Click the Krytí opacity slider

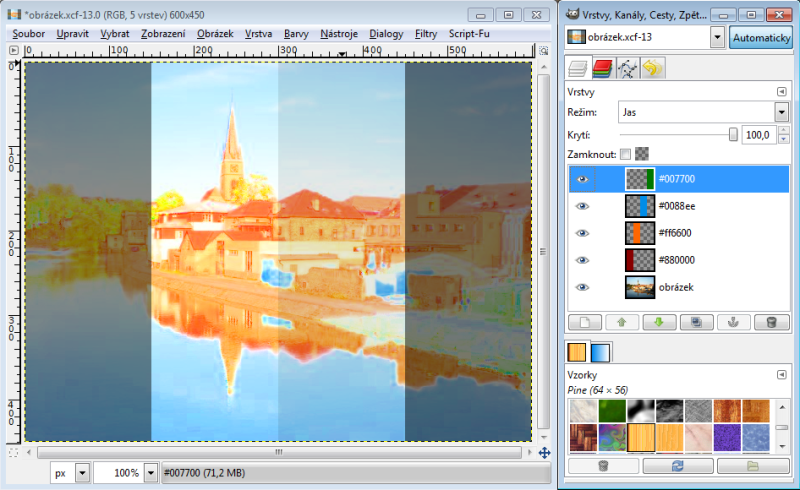point(676,134)
